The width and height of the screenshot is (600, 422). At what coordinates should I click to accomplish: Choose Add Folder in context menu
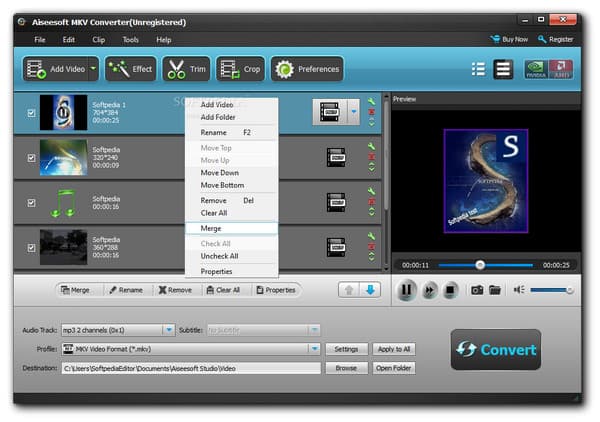[232, 117]
